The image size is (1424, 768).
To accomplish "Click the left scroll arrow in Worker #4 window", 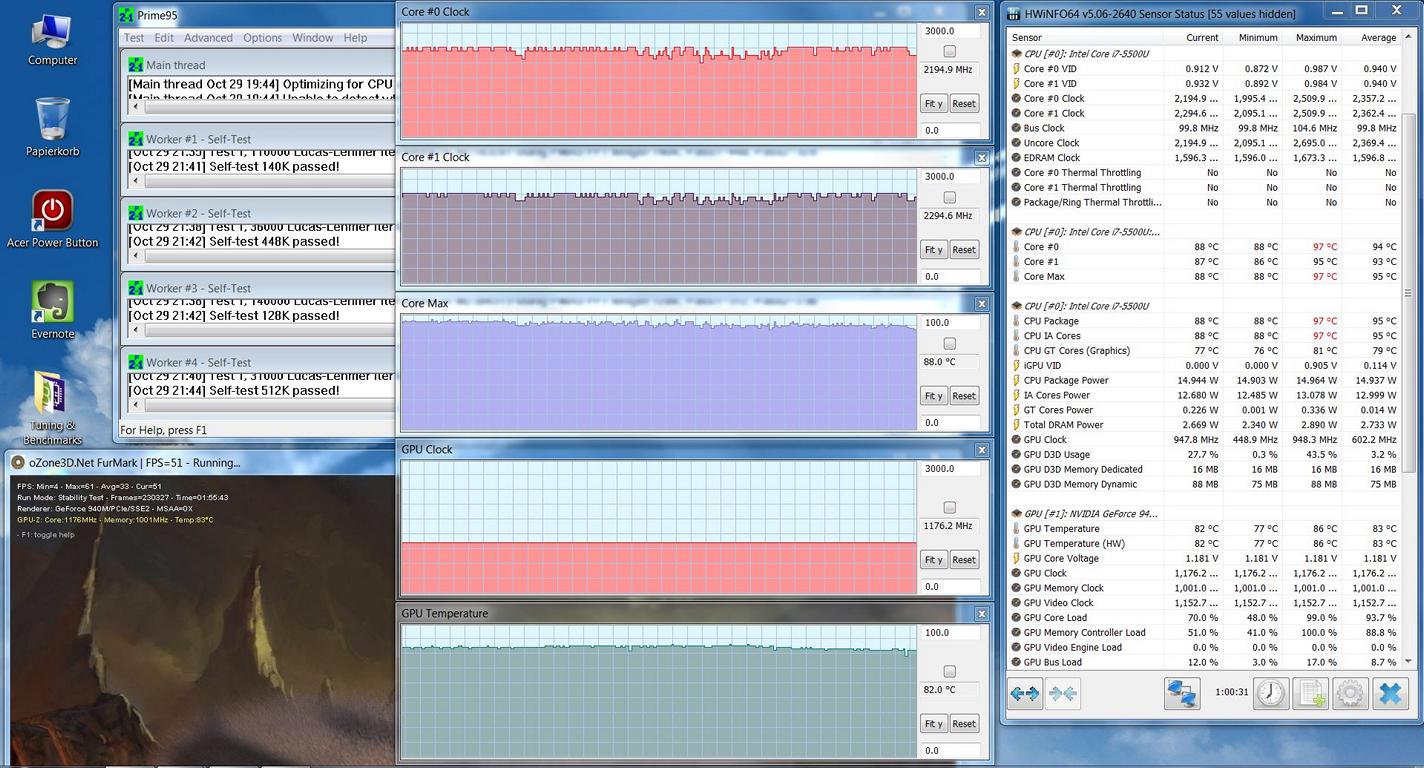I will (x=137, y=406).
